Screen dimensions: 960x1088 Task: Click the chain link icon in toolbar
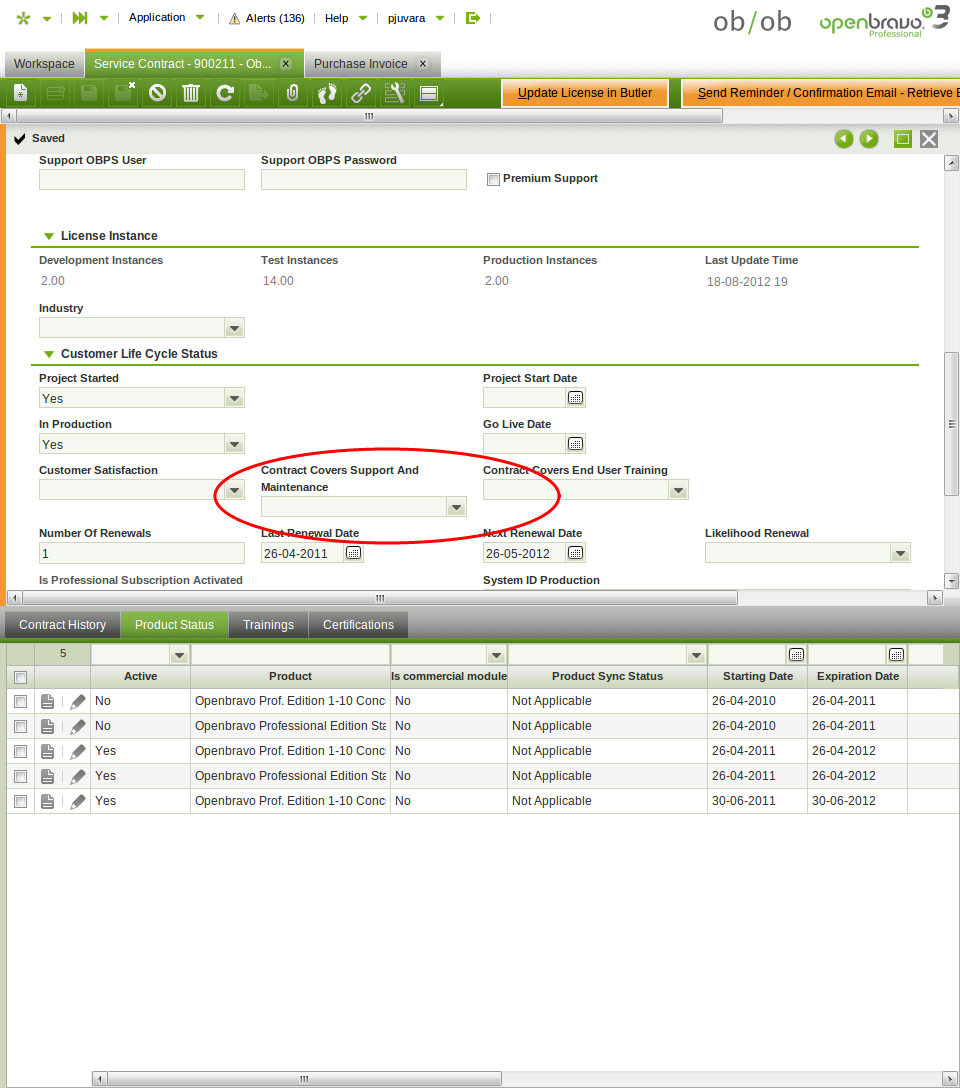click(361, 93)
